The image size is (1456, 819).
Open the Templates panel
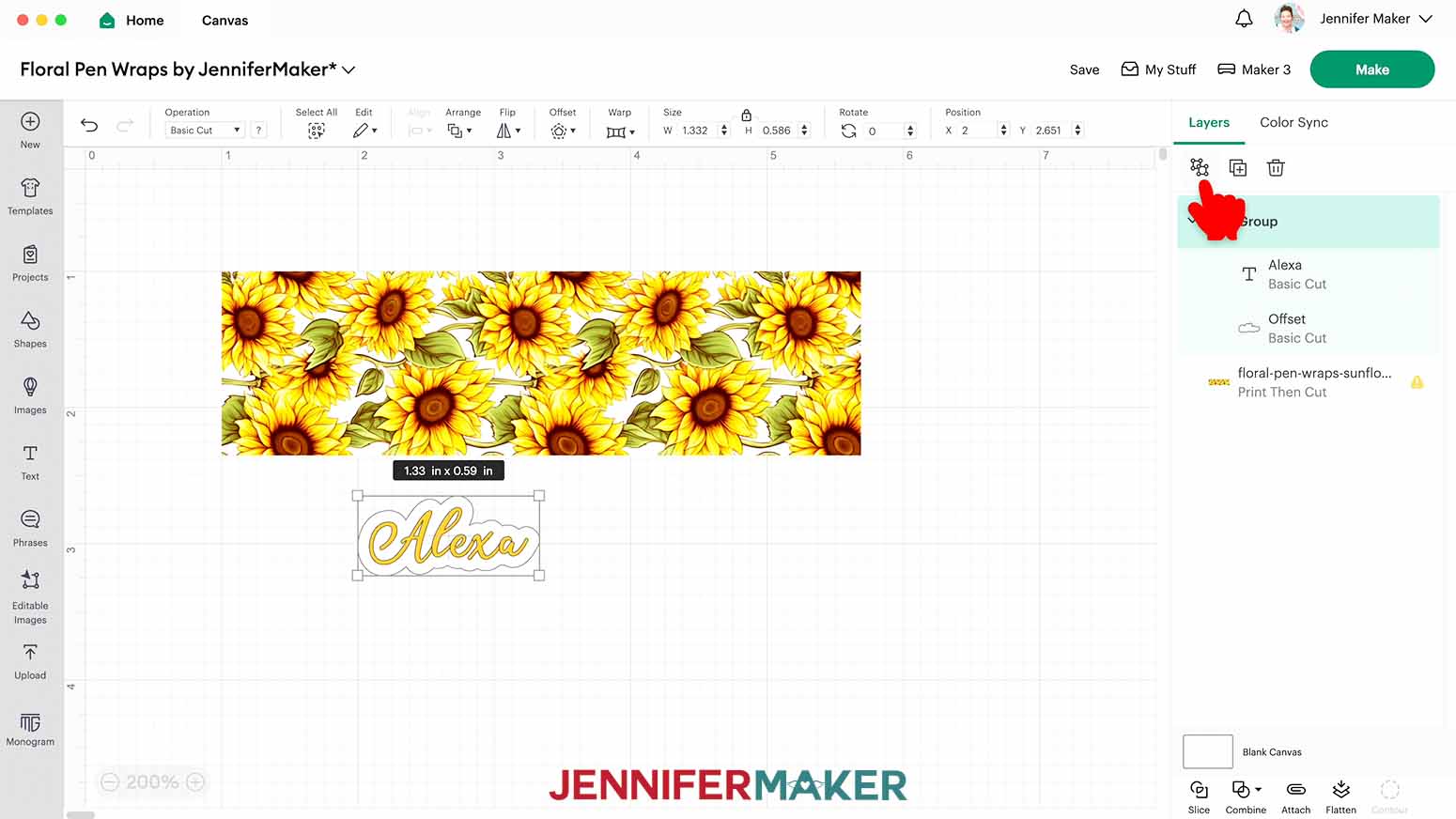(30, 197)
